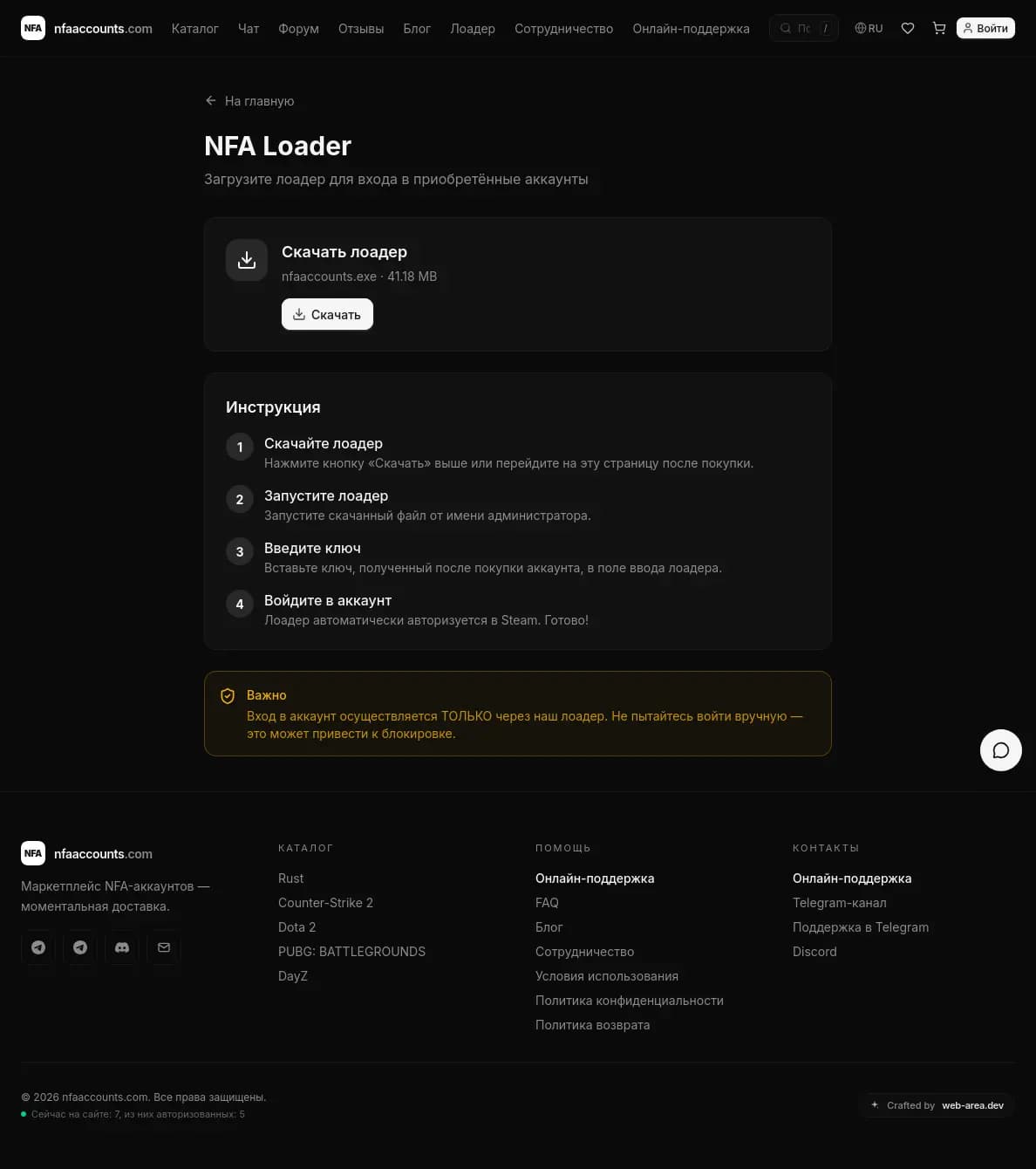Click the search field in the header
Image resolution: width=1036 pixels, height=1169 pixels.
pyautogui.click(x=804, y=28)
